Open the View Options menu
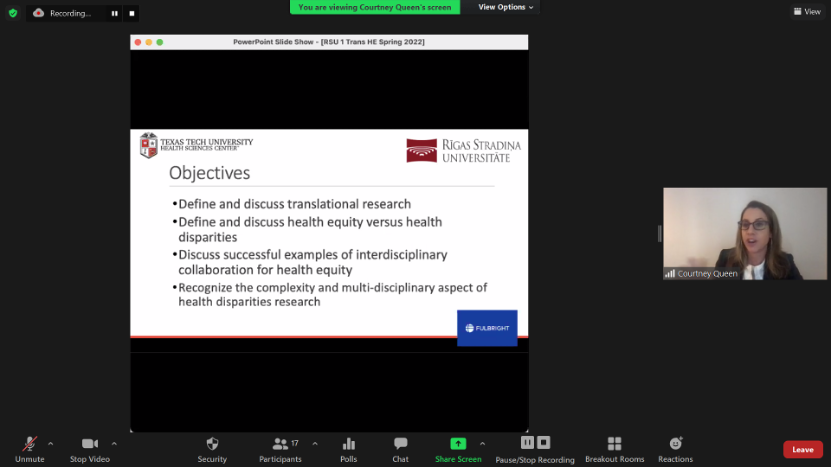Image resolution: width=832 pixels, height=468 pixels. [x=505, y=7]
